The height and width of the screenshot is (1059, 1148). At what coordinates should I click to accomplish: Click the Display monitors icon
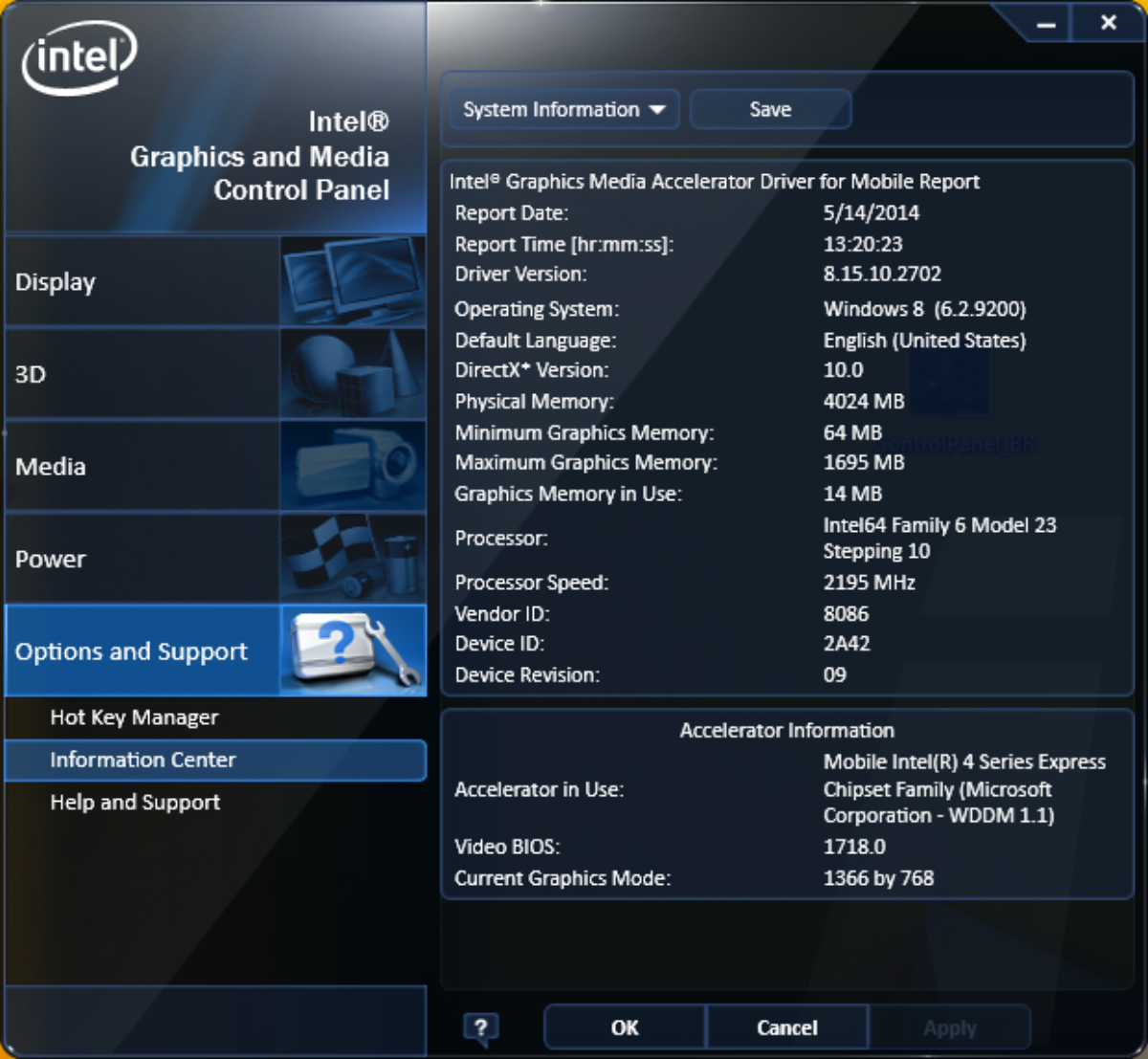[x=353, y=282]
